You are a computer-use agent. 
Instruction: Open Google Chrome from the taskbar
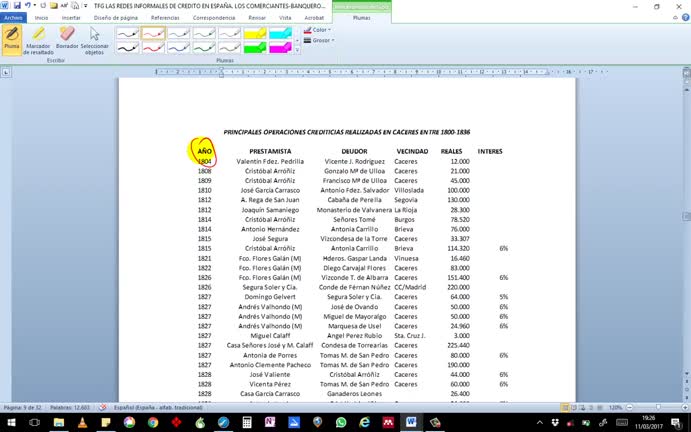point(153,423)
